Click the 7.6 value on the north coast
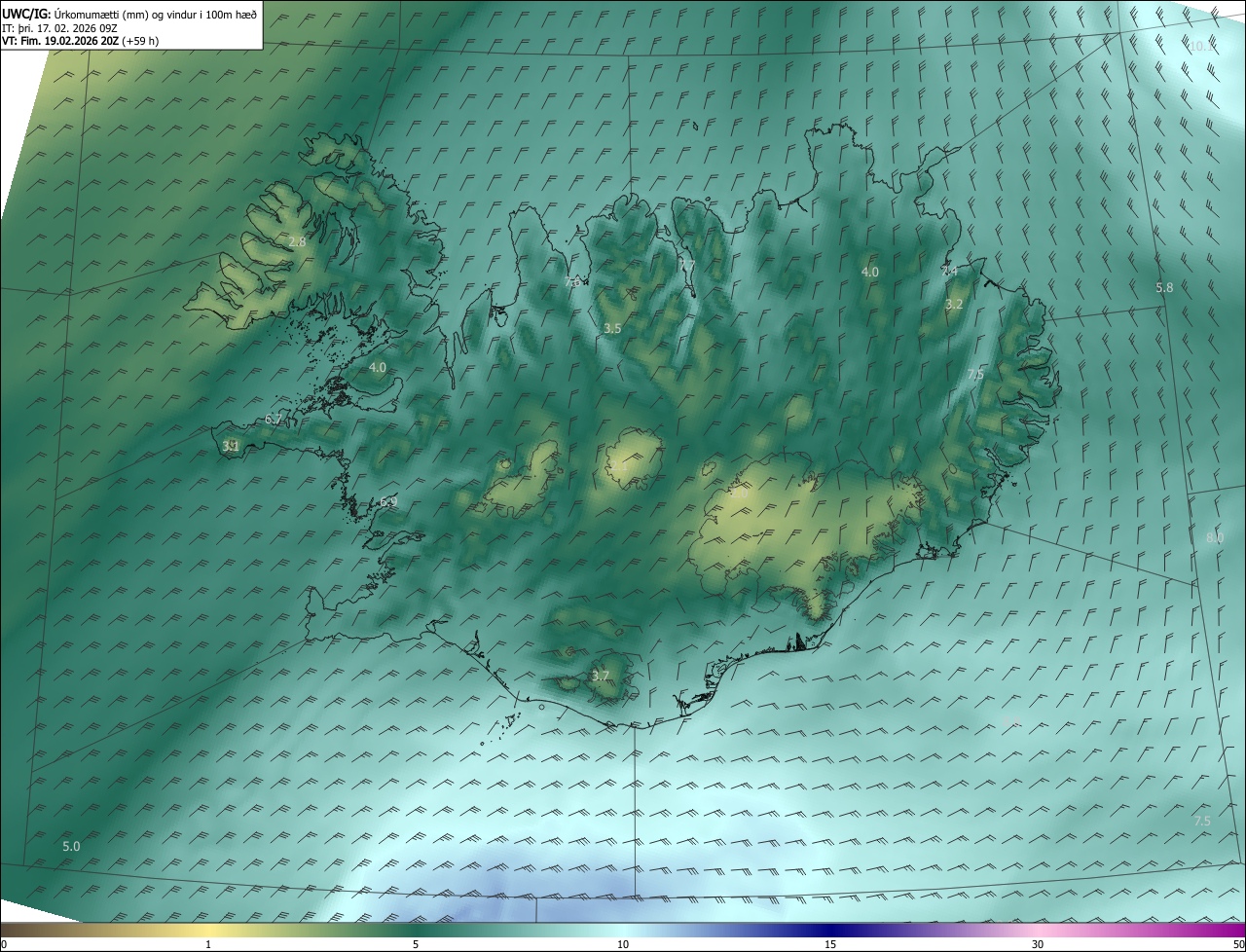The height and width of the screenshot is (952, 1246). [572, 281]
